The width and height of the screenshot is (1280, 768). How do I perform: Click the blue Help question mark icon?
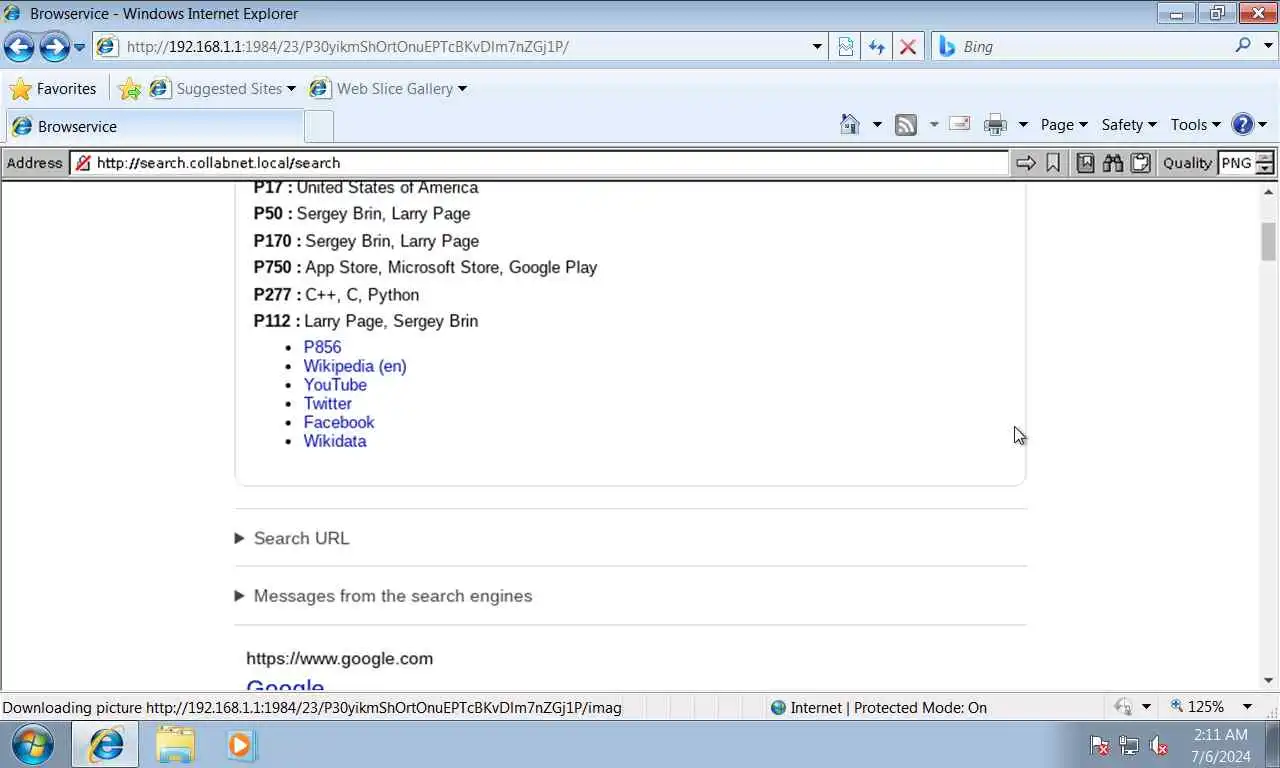pos(1243,125)
